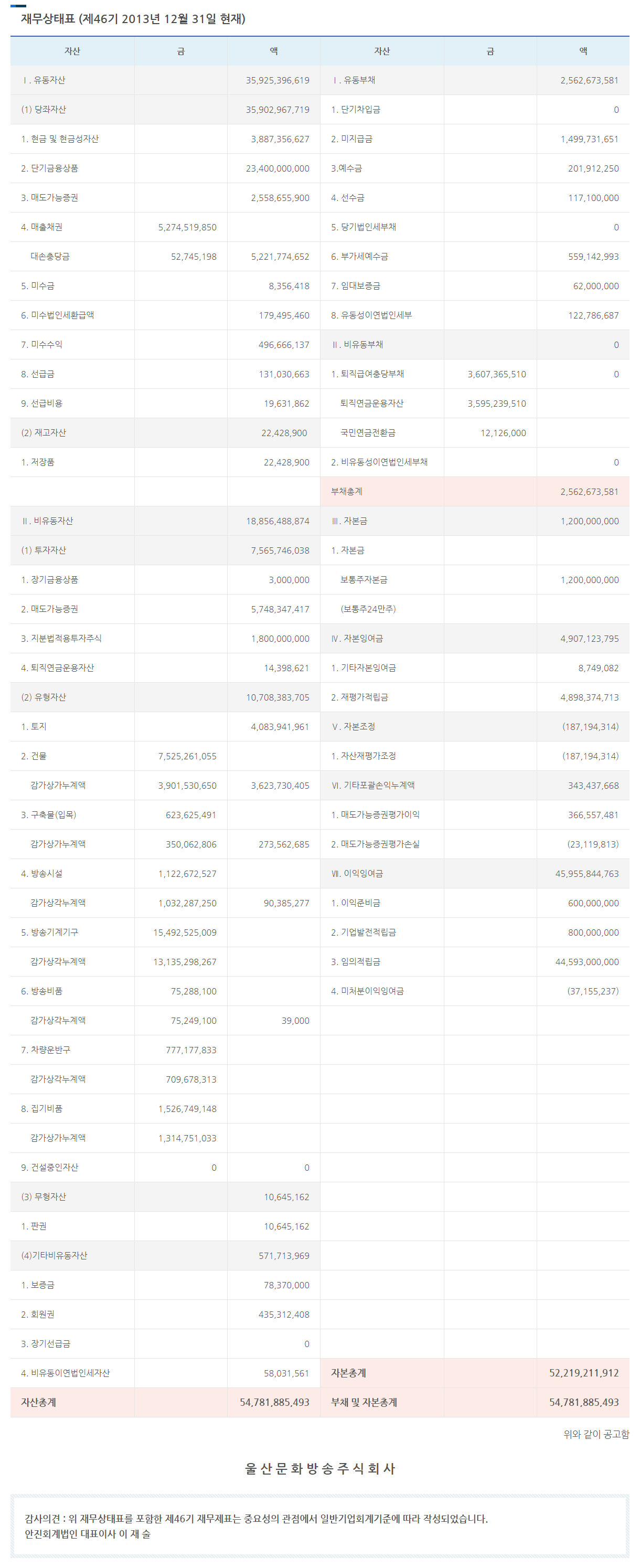
Task: Click the (보통주24만주) note text
Action: click(367, 609)
